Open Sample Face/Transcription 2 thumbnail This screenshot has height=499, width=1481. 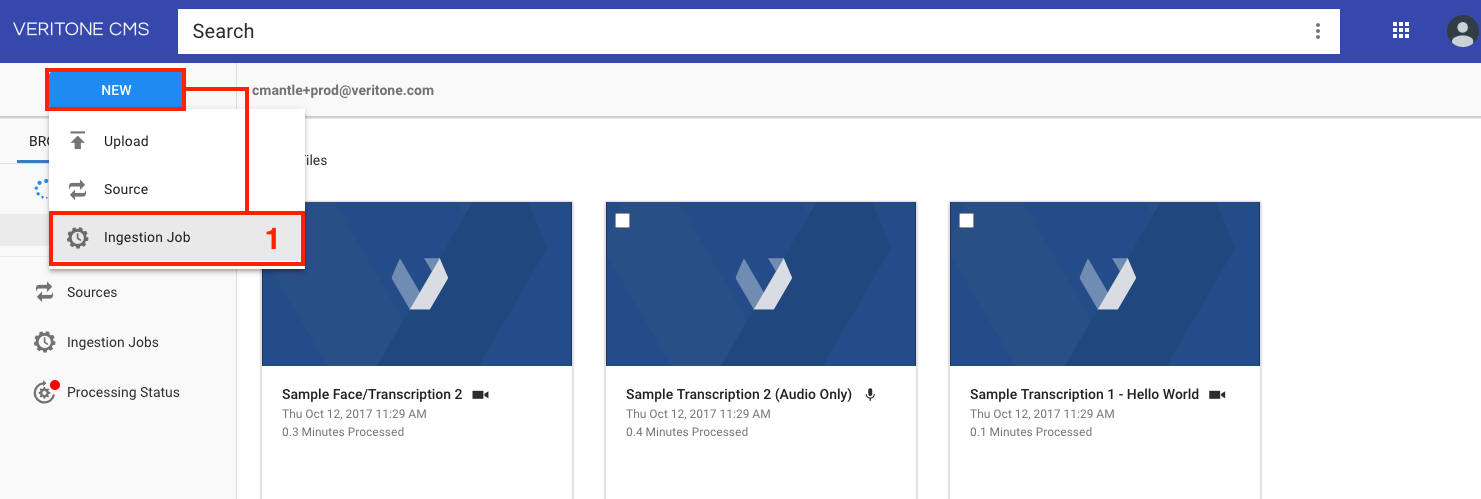tap(417, 284)
